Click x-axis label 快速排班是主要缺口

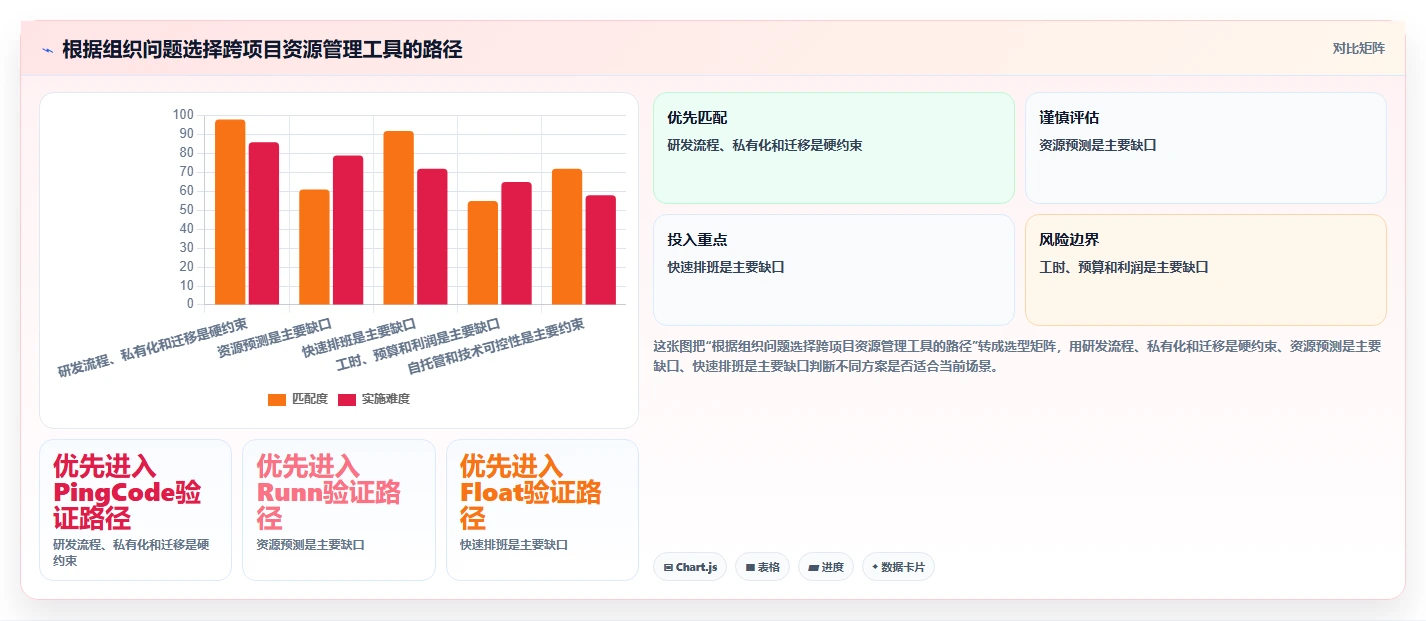click(x=359, y=339)
